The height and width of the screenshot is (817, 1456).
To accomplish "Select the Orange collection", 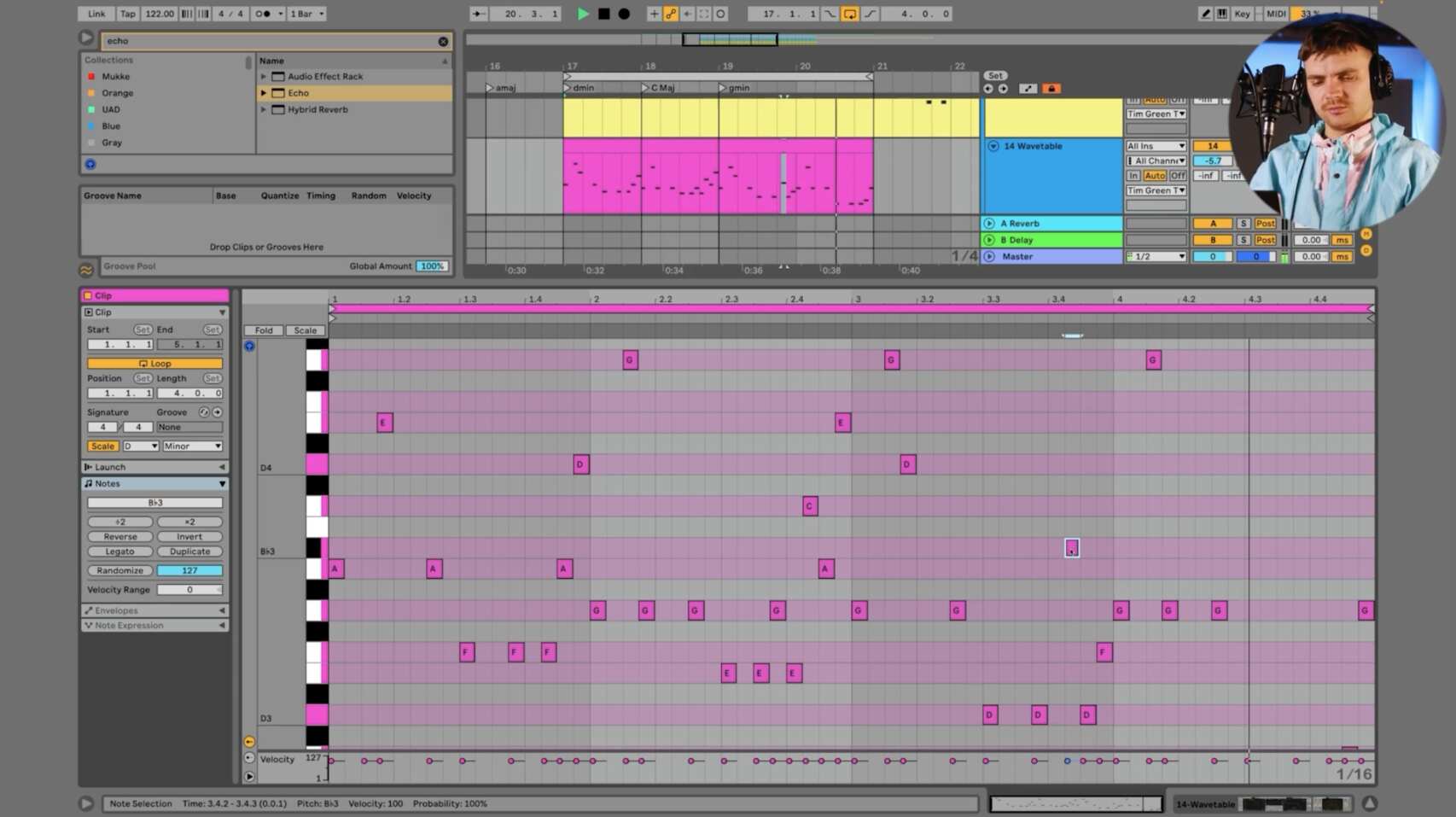I will tap(117, 93).
